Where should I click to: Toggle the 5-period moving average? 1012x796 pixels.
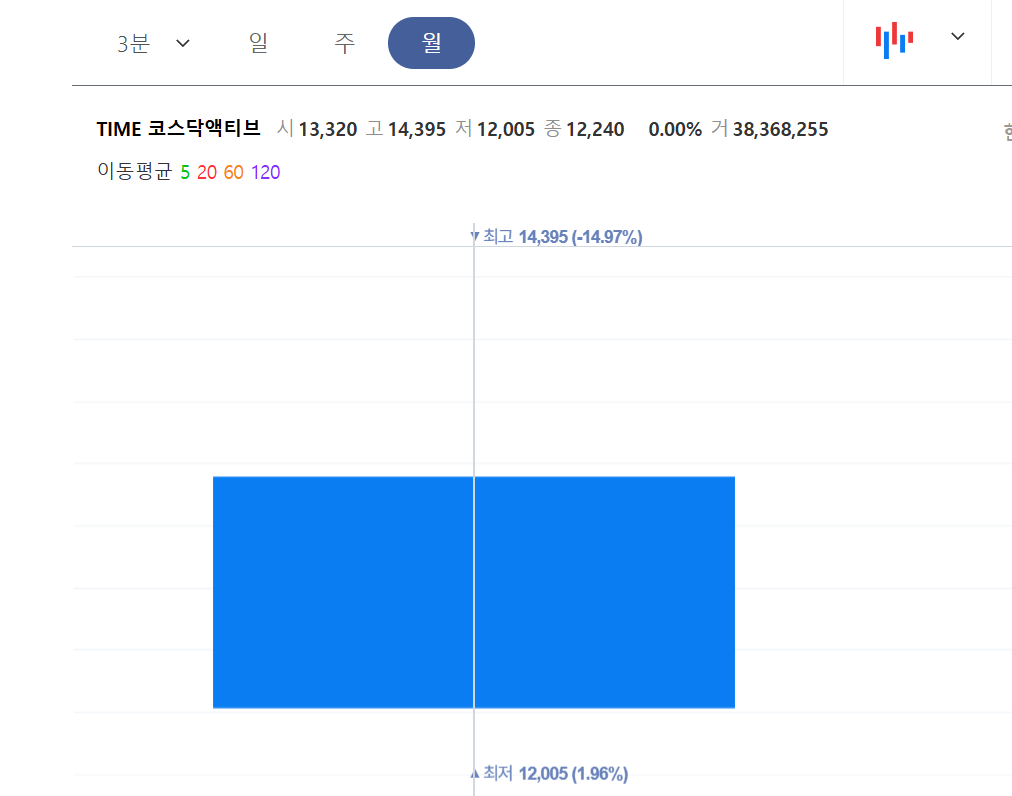[184, 172]
